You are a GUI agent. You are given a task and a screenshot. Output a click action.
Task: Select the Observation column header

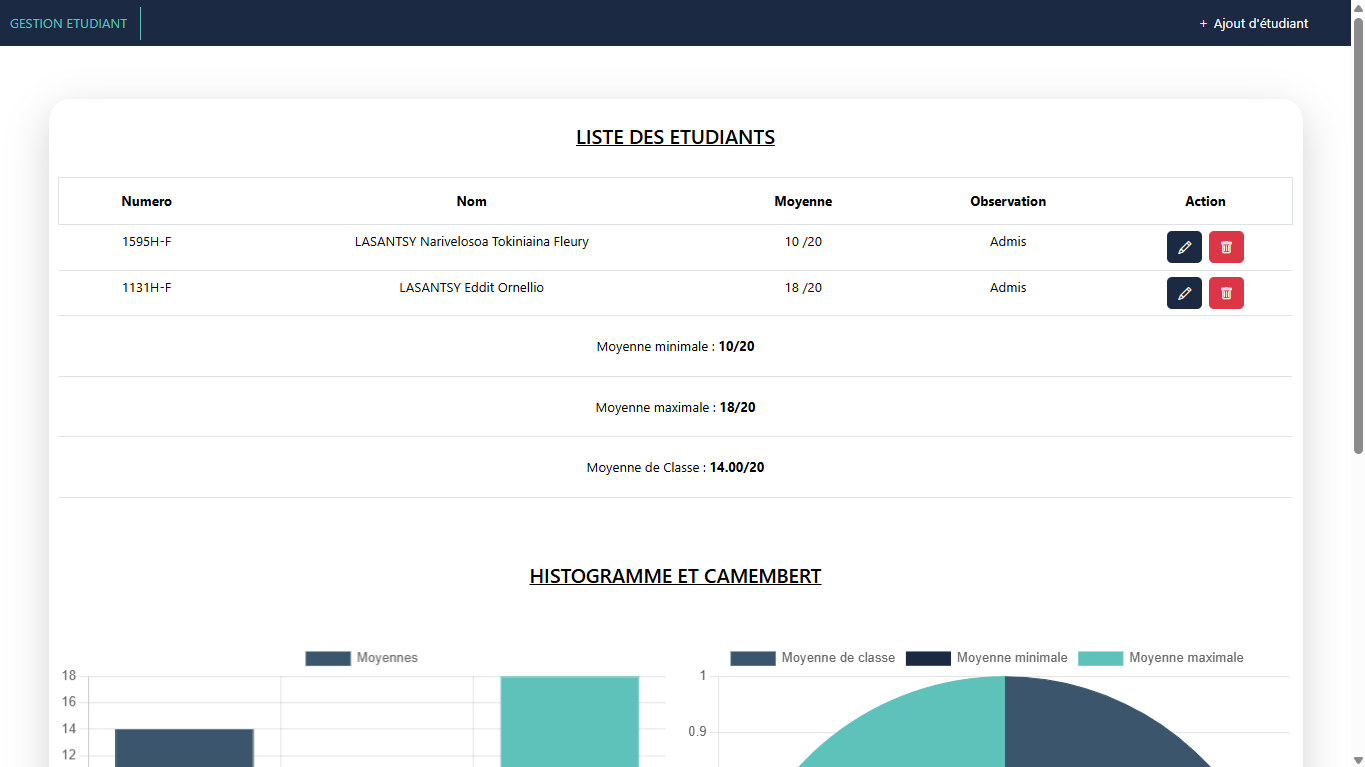coord(1008,201)
